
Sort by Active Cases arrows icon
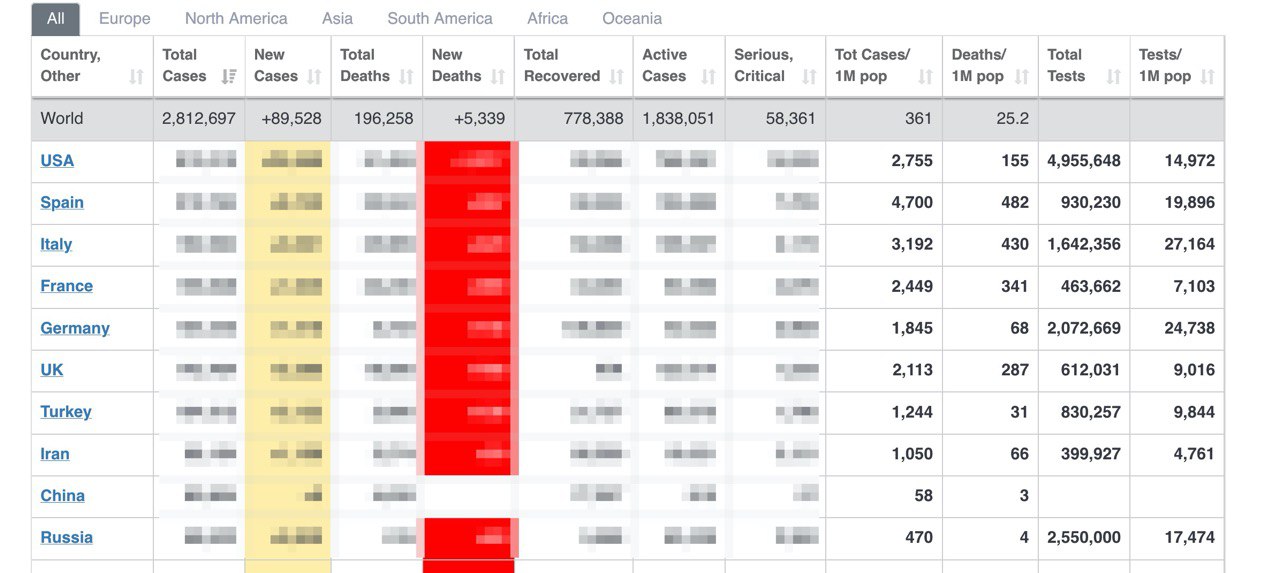pos(709,77)
